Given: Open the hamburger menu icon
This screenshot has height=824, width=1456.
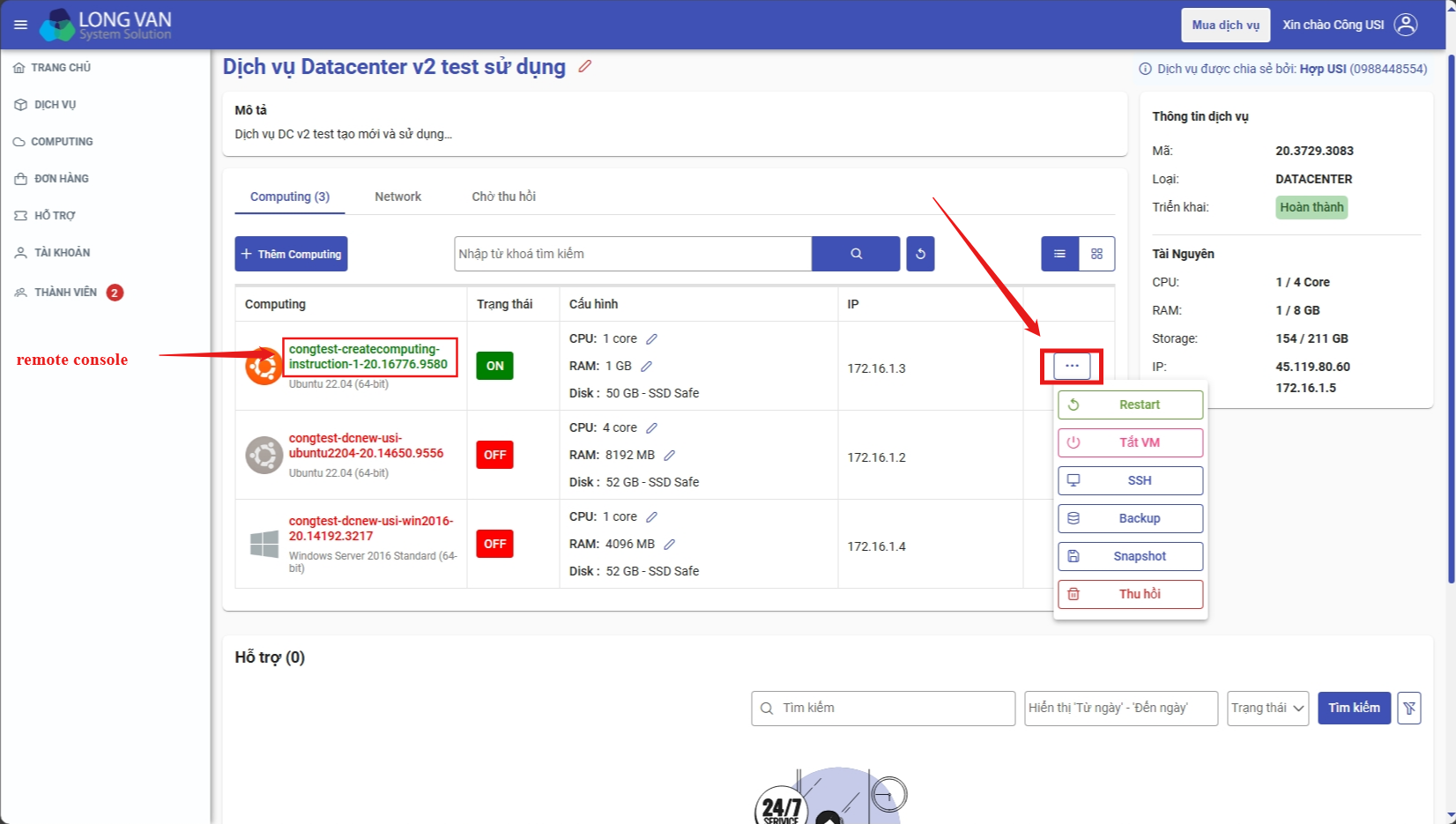Looking at the screenshot, I should (x=20, y=25).
